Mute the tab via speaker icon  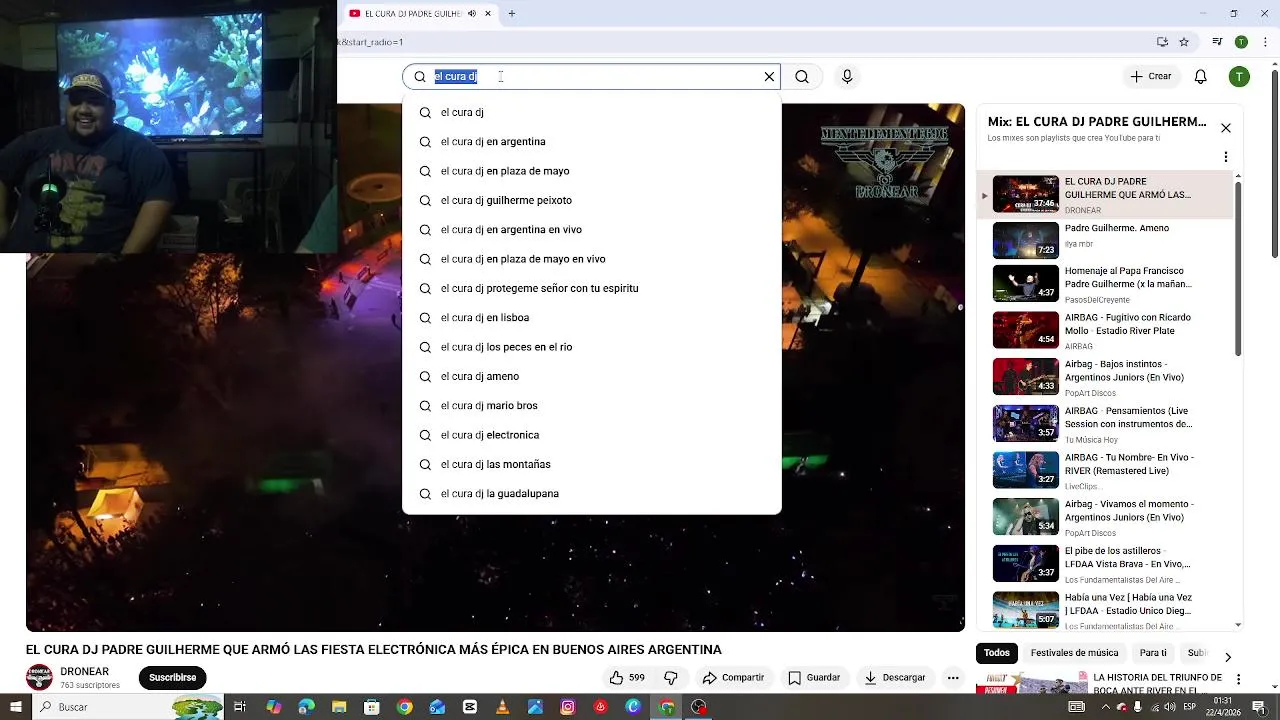472,14
